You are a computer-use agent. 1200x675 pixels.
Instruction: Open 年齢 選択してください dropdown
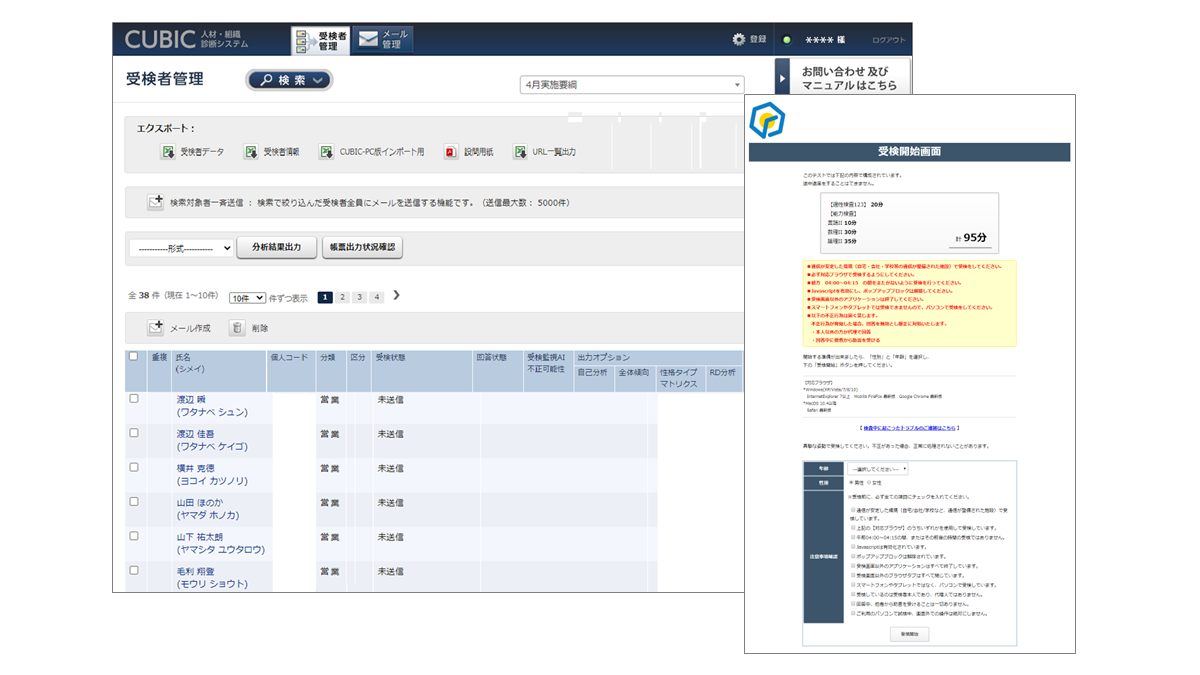click(878, 468)
